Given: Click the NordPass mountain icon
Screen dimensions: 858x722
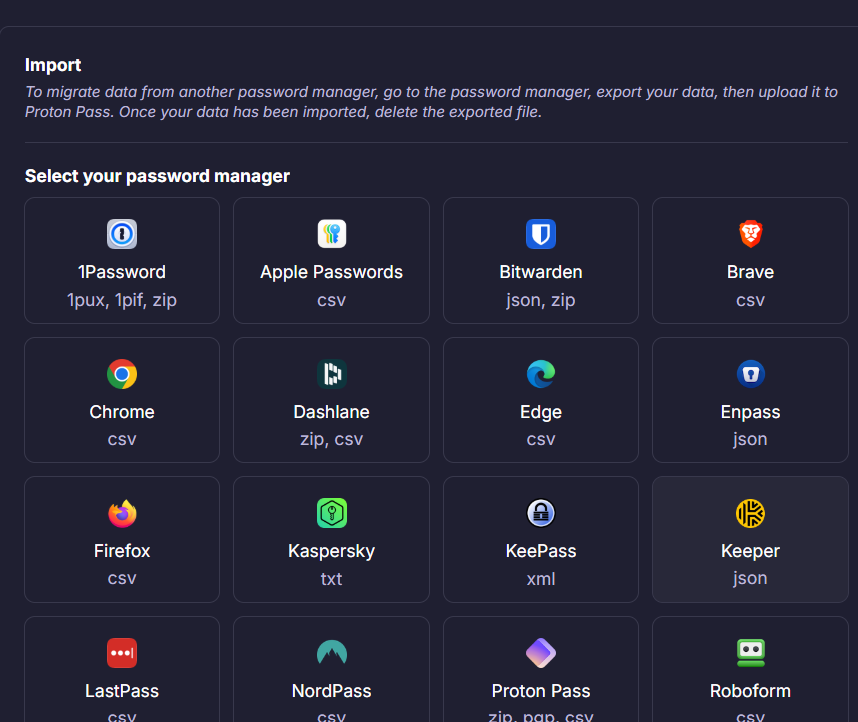Looking at the screenshot, I should (332, 653).
